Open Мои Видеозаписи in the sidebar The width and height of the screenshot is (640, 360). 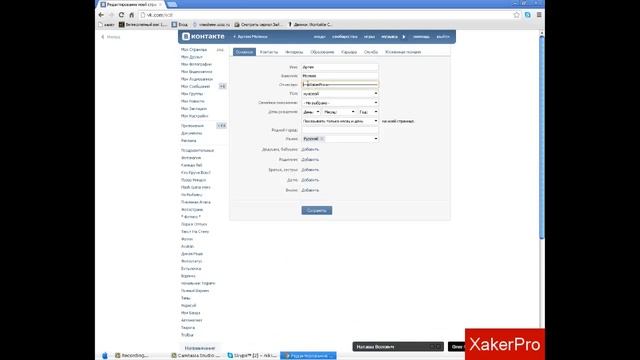pyautogui.click(x=197, y=72)
